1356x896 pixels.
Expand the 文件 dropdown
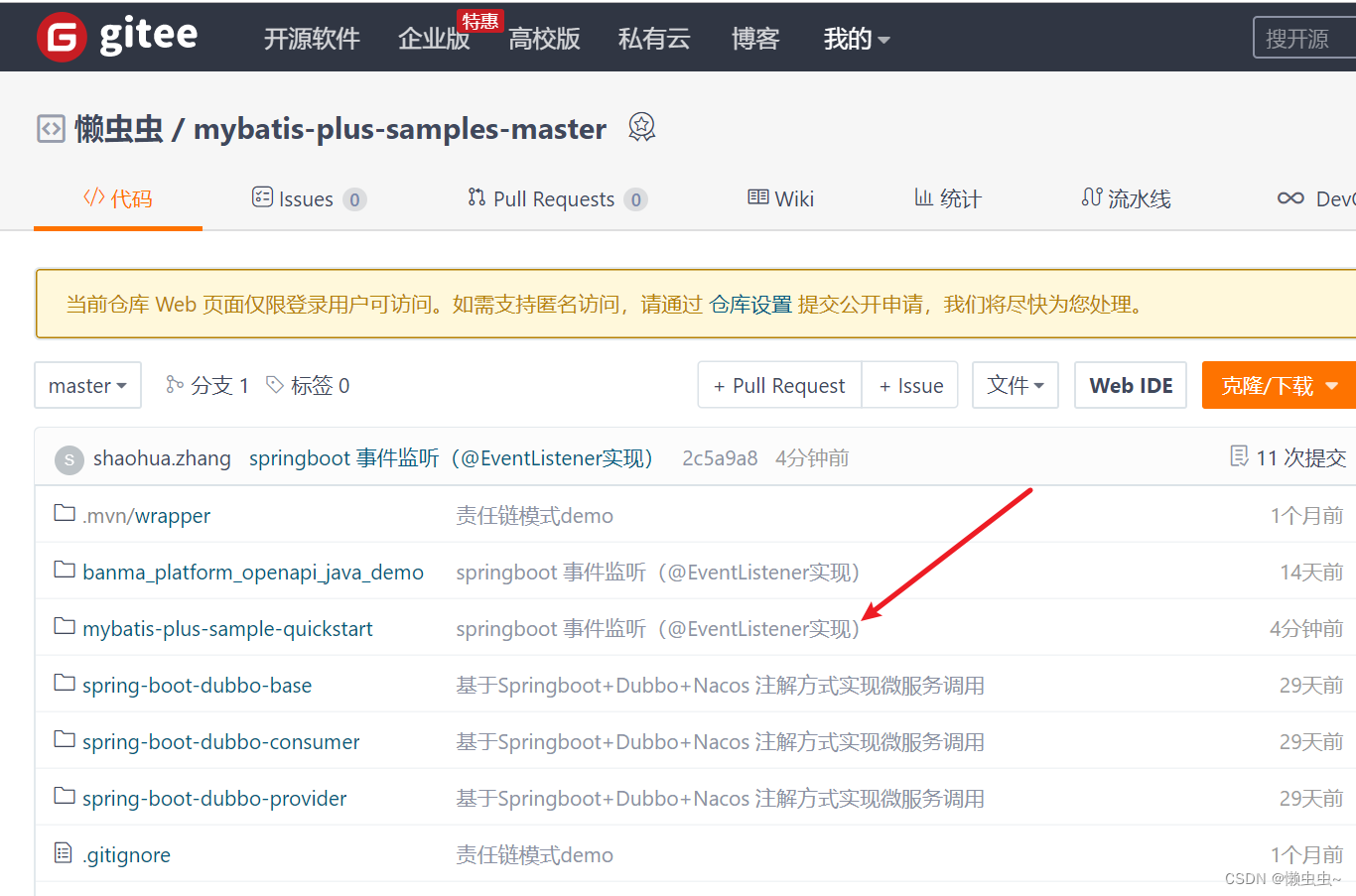pyautogui.click(x=1016, y=385)
